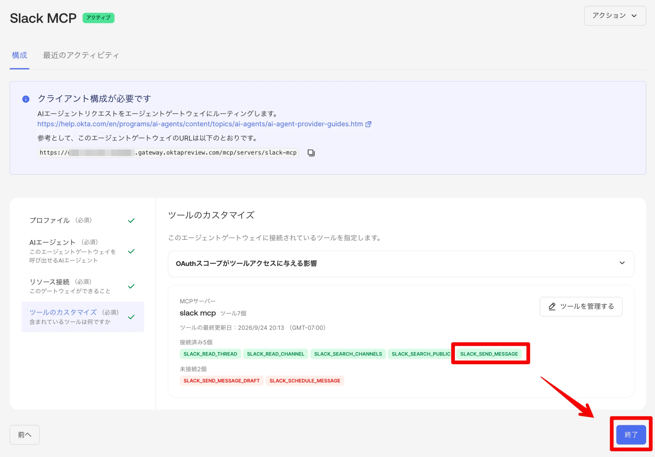Click the SLACK_READ_CHANNEL tool tag
This screenshot has width=655, height=457.
275,354
